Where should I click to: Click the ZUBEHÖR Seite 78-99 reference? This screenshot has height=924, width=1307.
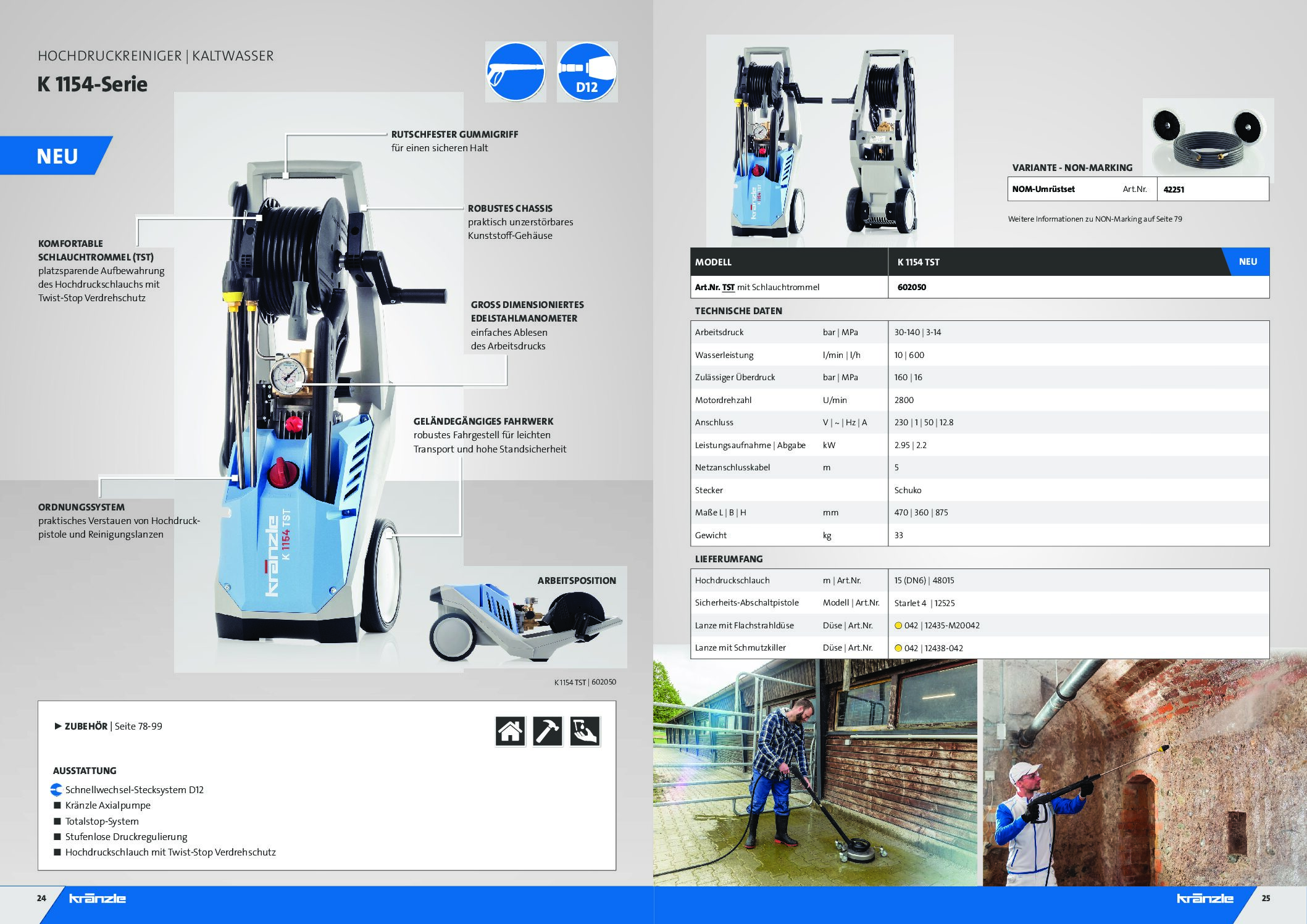(114, 726)
